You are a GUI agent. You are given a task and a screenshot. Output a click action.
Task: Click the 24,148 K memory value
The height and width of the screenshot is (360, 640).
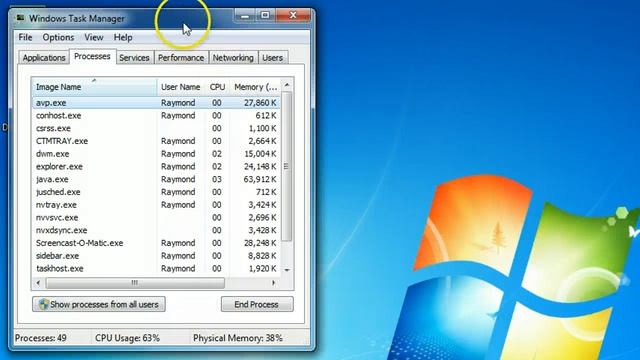[x=260, y=167]
